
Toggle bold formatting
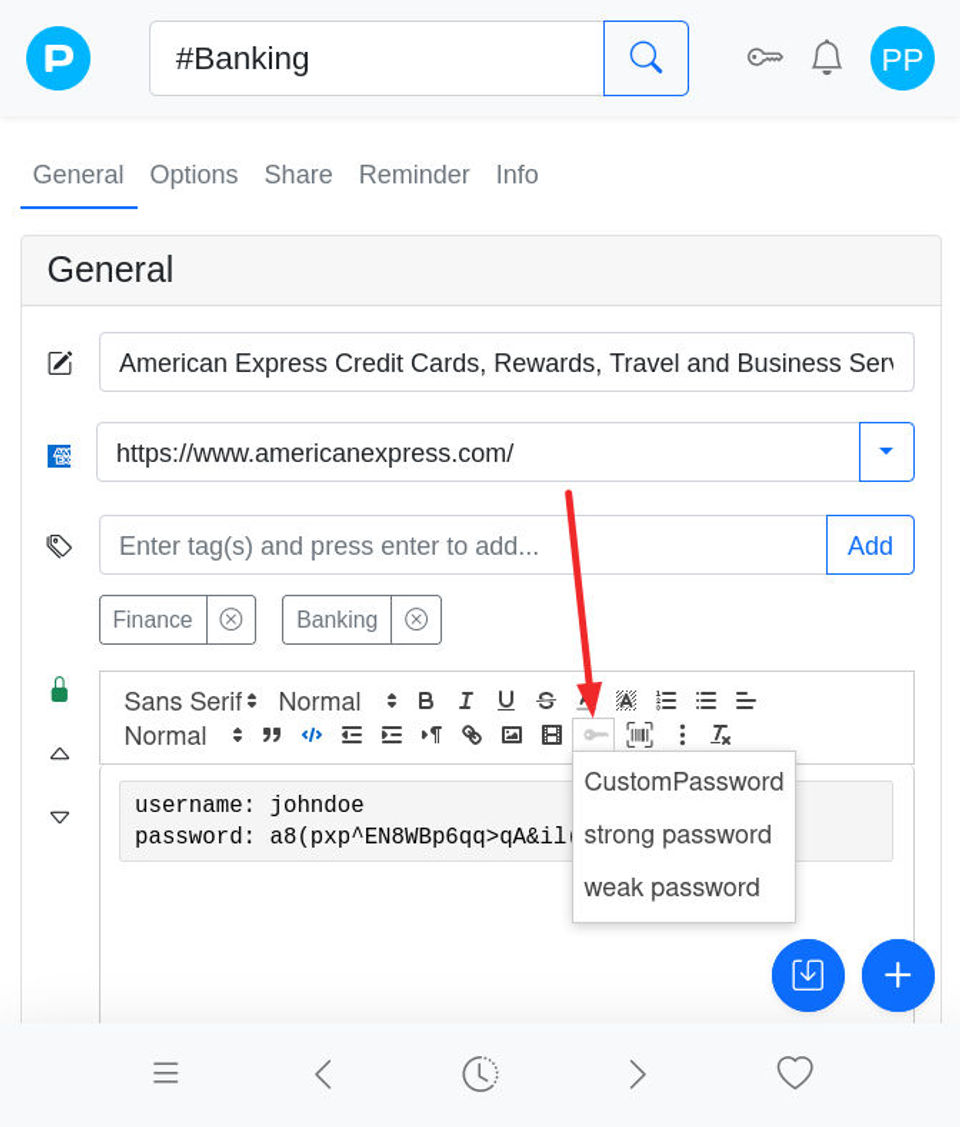pyautogui.click(x=425, y=701)
